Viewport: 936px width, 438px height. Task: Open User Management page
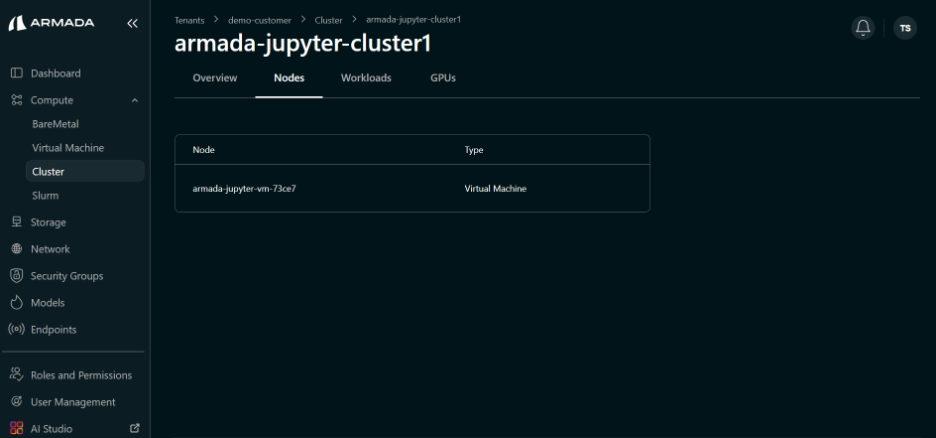coord(73,402)
